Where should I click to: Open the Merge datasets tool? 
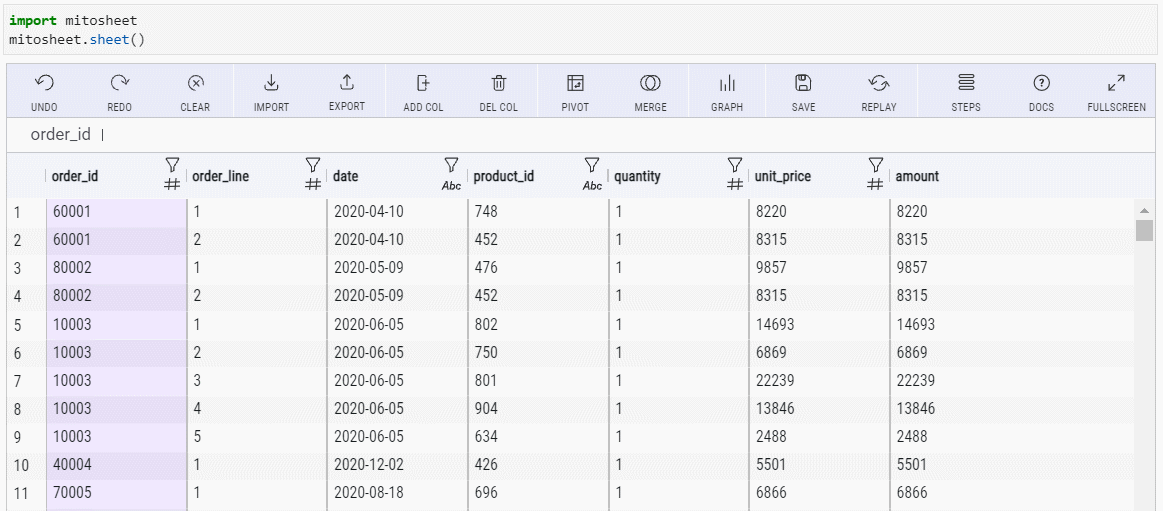[x=650, y=84]
